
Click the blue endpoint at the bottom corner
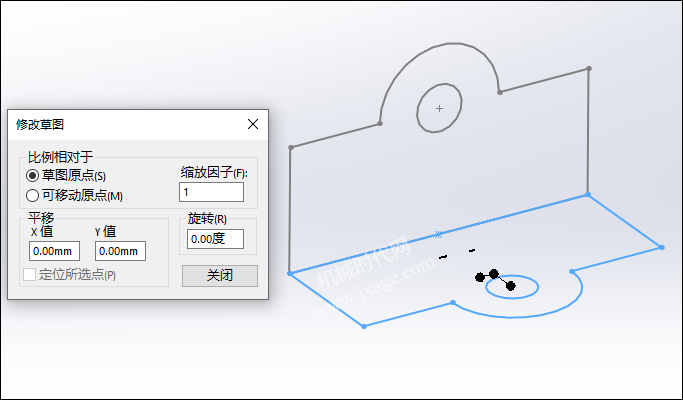[364, 326]
